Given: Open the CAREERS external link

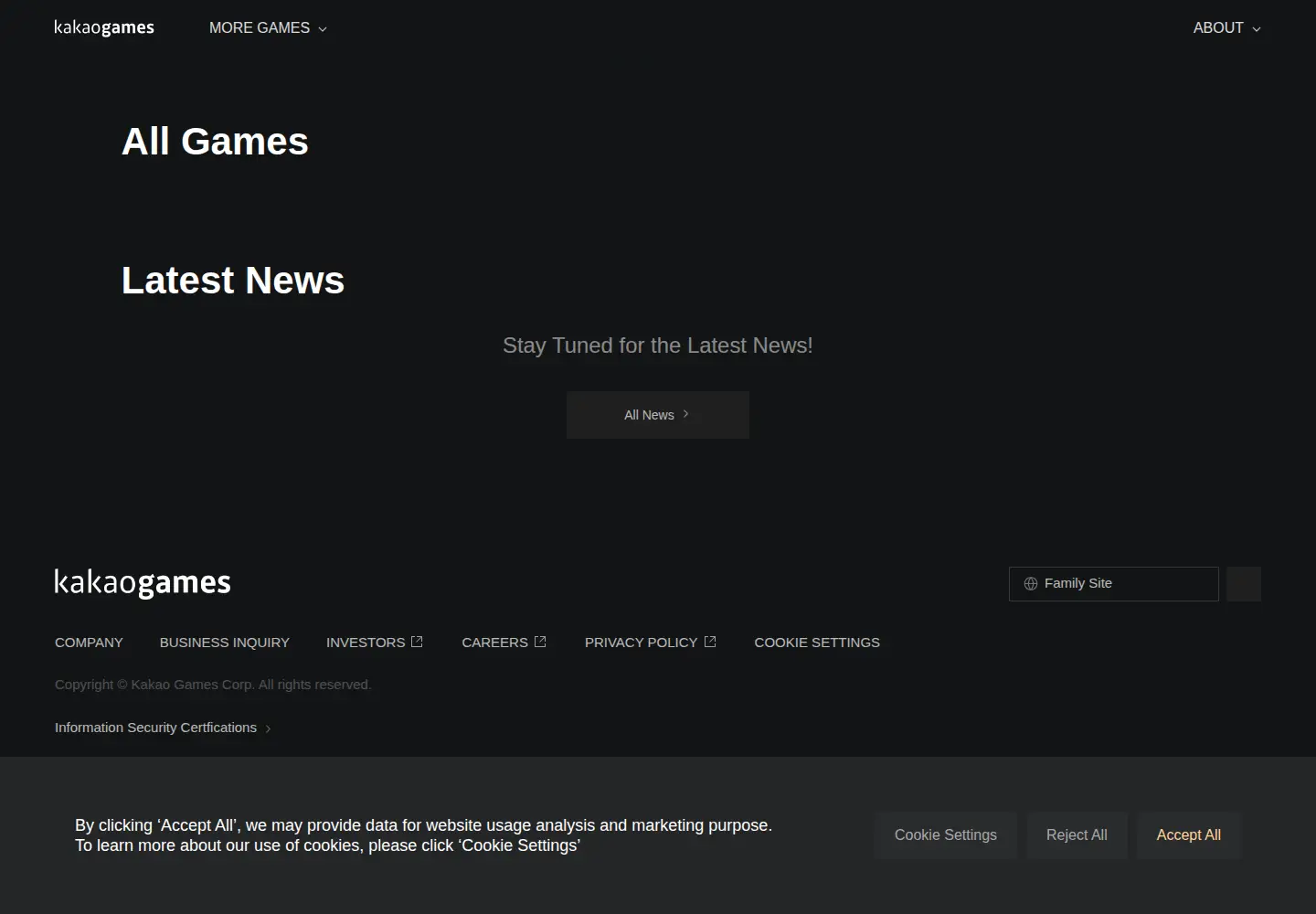Looking at the screenshot, I should (x=504, y=643).
